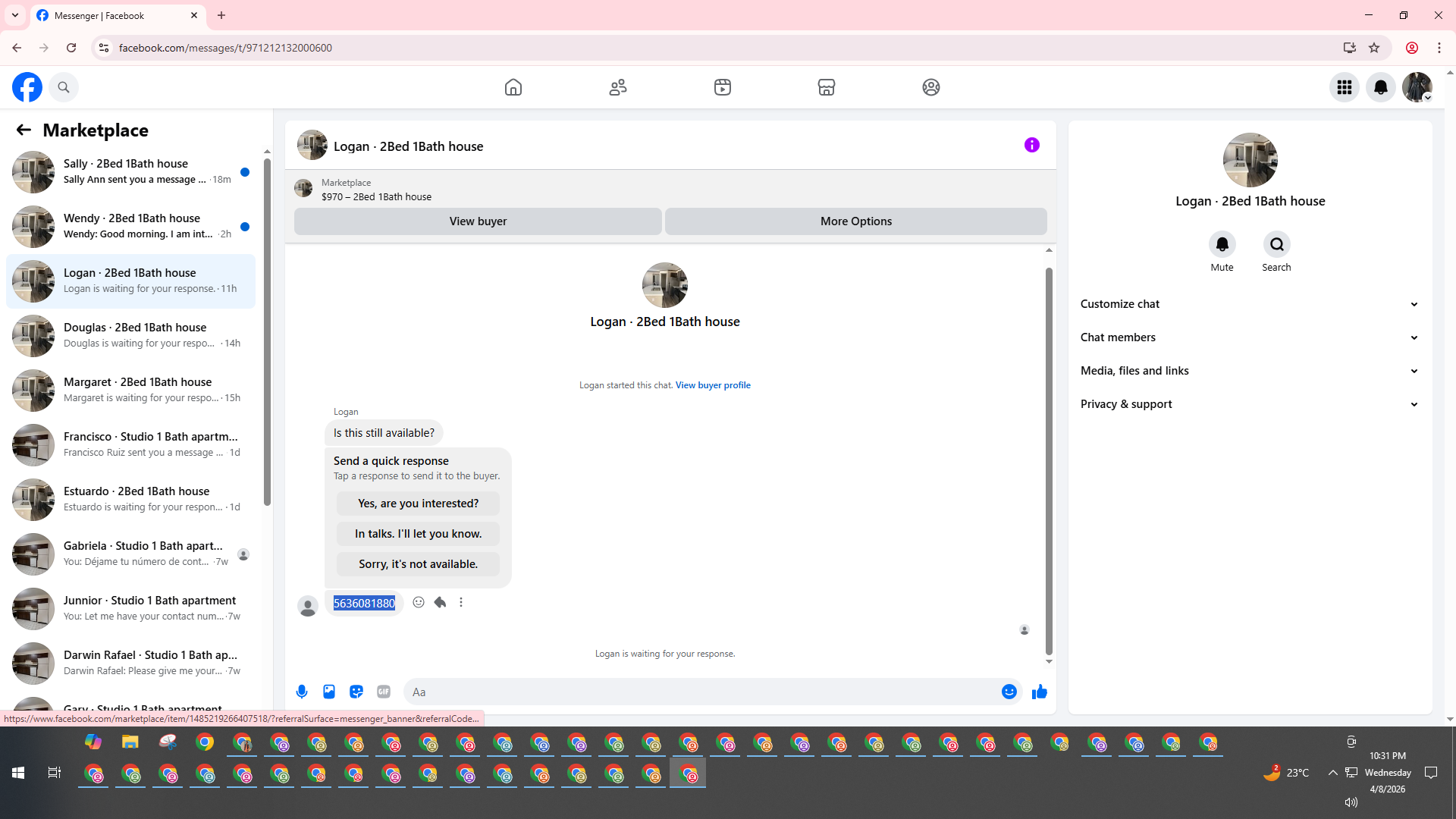The image size is (1456, 819).
Task: Open the sticker picker icon
Action: tap(356, 692)
